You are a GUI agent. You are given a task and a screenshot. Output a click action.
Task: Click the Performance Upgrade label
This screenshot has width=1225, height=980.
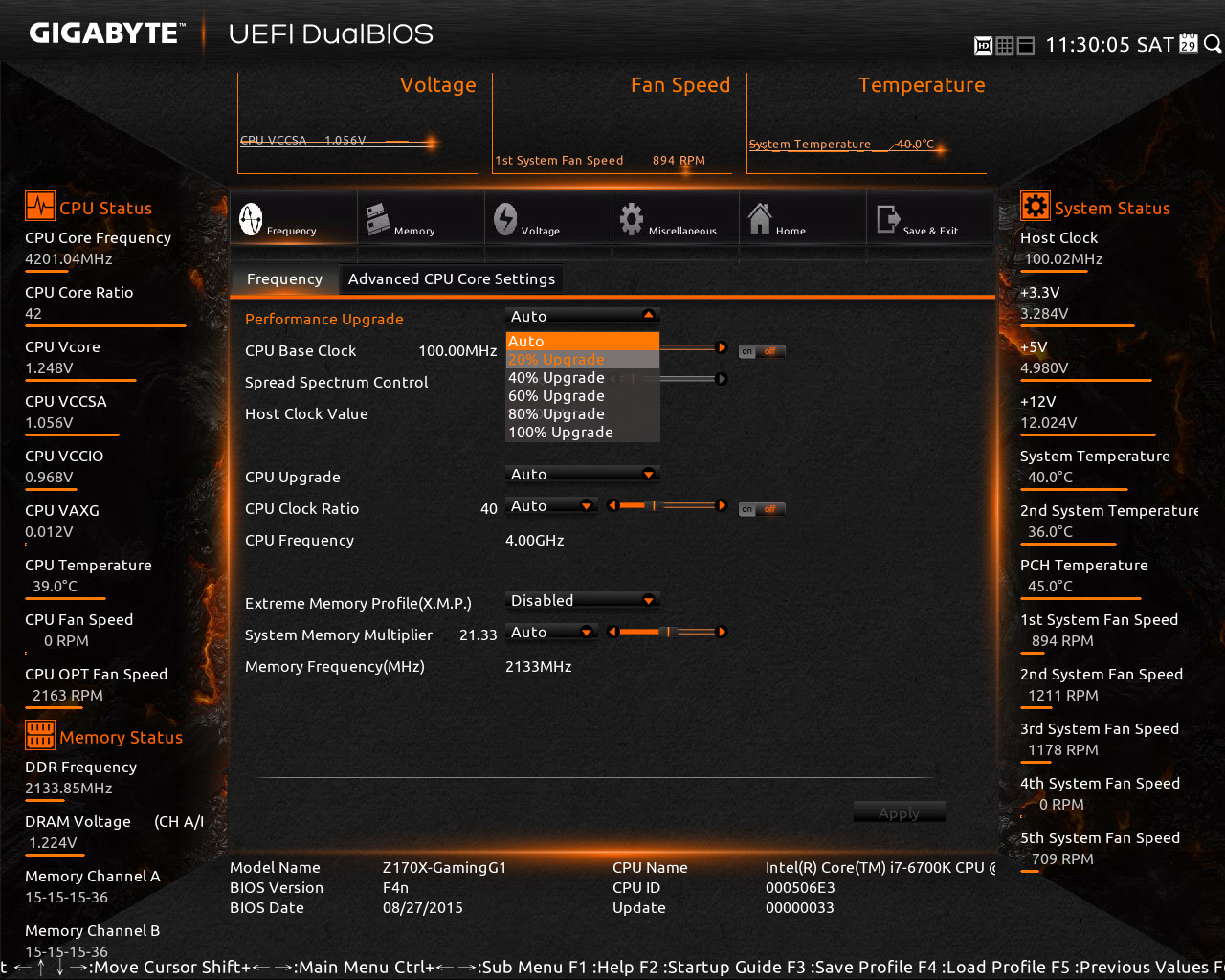tap(323, 319)
